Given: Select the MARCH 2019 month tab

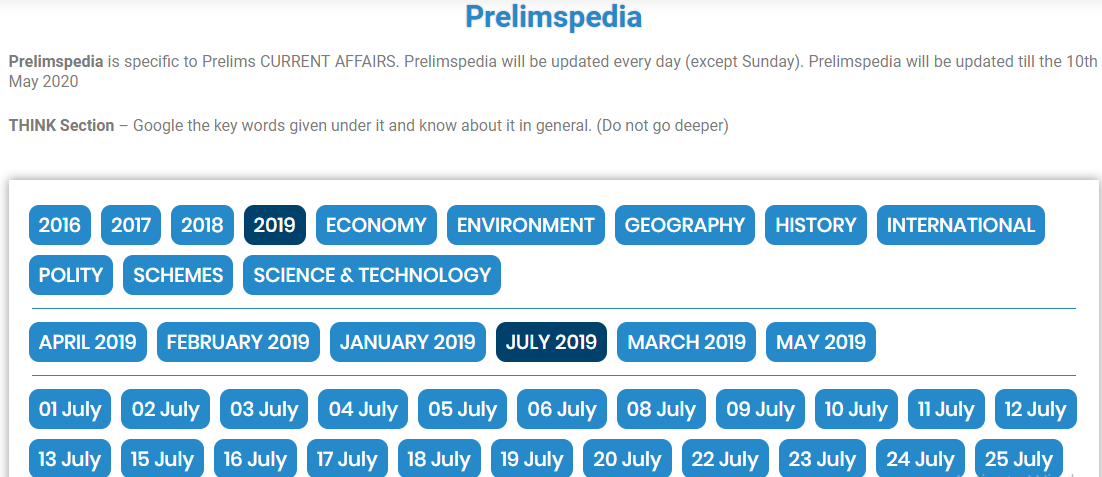Looking at the screenshot, I should pyautogui.click(x=687, y=342).
